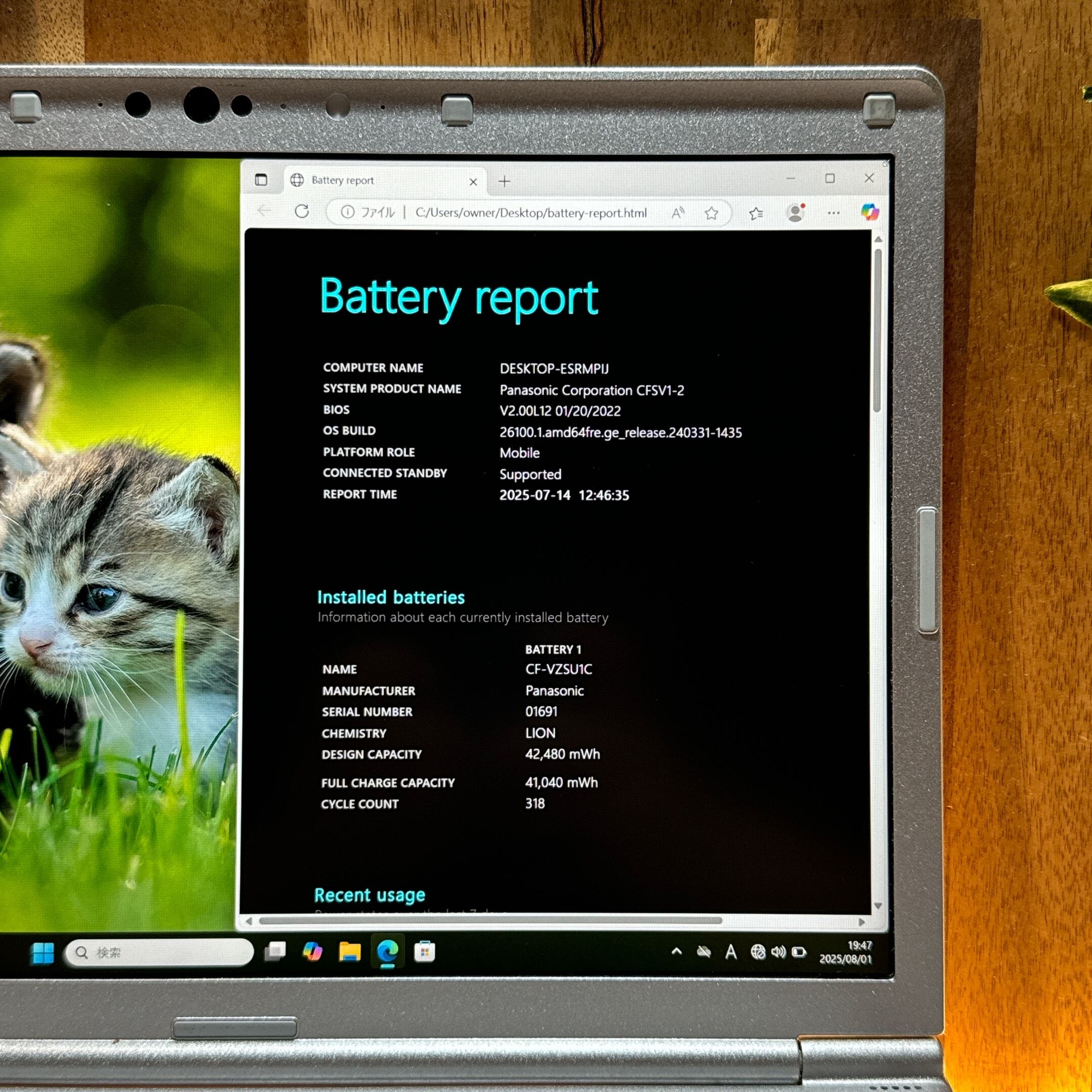Screen dimensions: 1092x1092
Task: Toggle the IME input mode A indicator
Action: 730,952
